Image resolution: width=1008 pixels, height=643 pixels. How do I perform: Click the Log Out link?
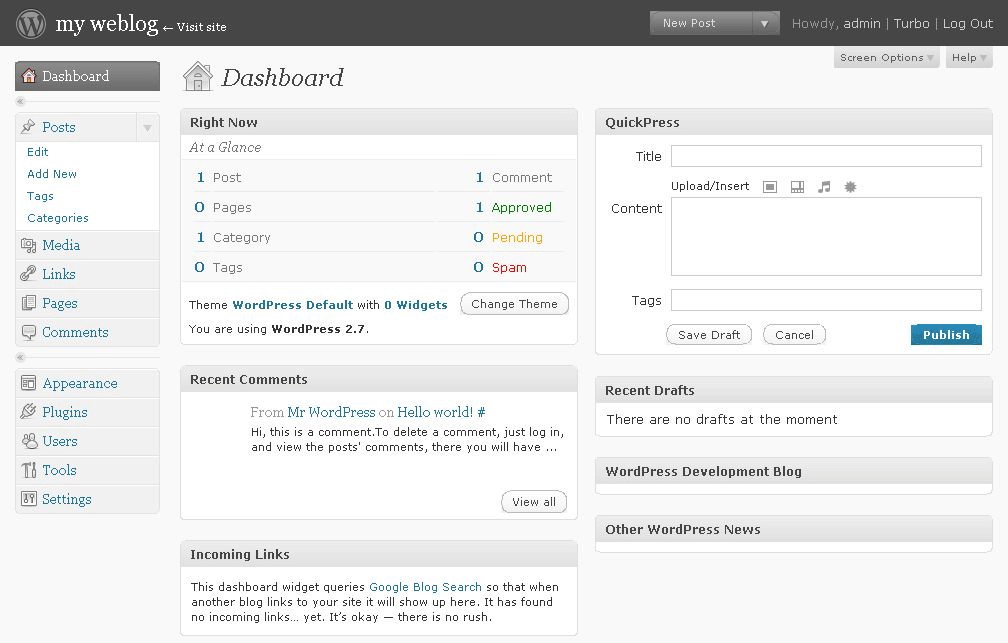[967, 23]
